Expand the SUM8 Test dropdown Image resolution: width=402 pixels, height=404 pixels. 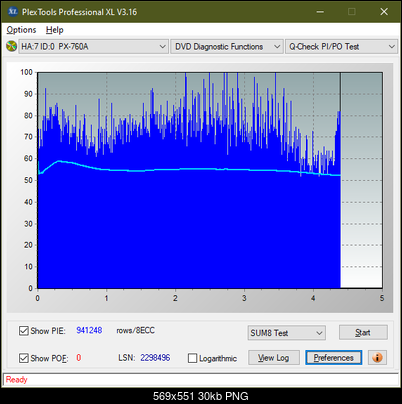287,333
